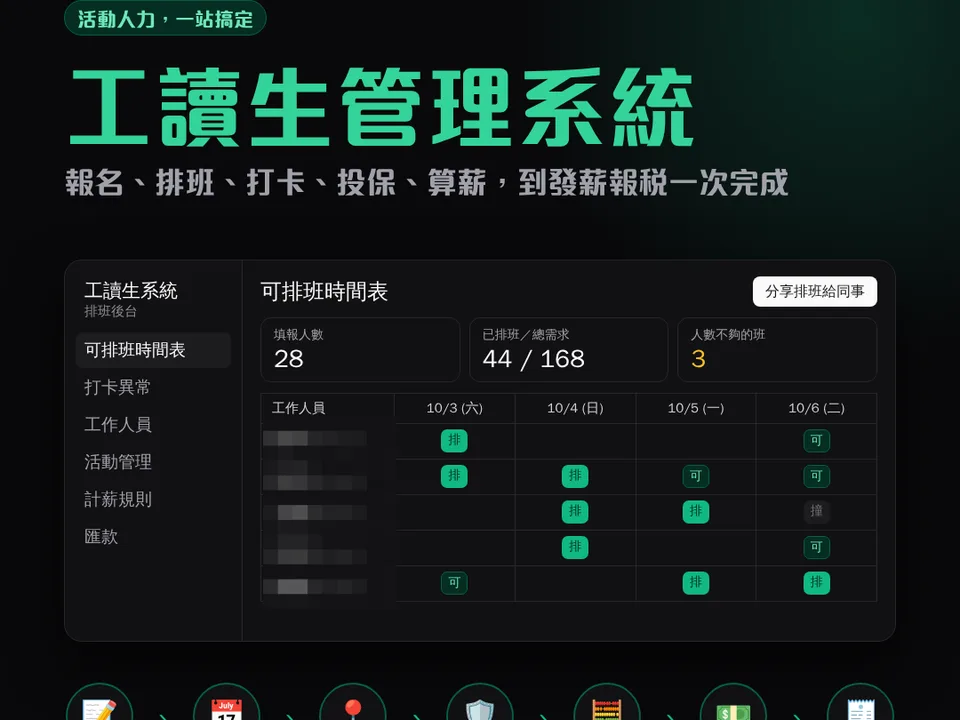Go to 工作人員 in the sidebar
The height and width of the screenshot is (720, 960).
pos(118,424)
